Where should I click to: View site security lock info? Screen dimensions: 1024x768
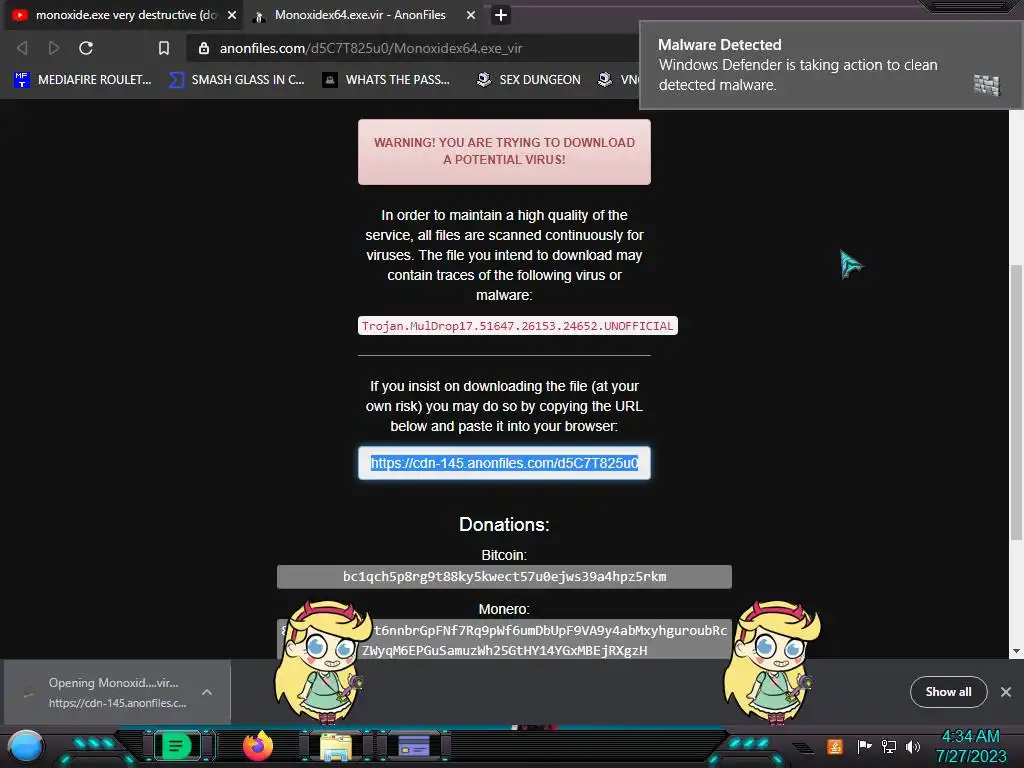pos(204,48)
